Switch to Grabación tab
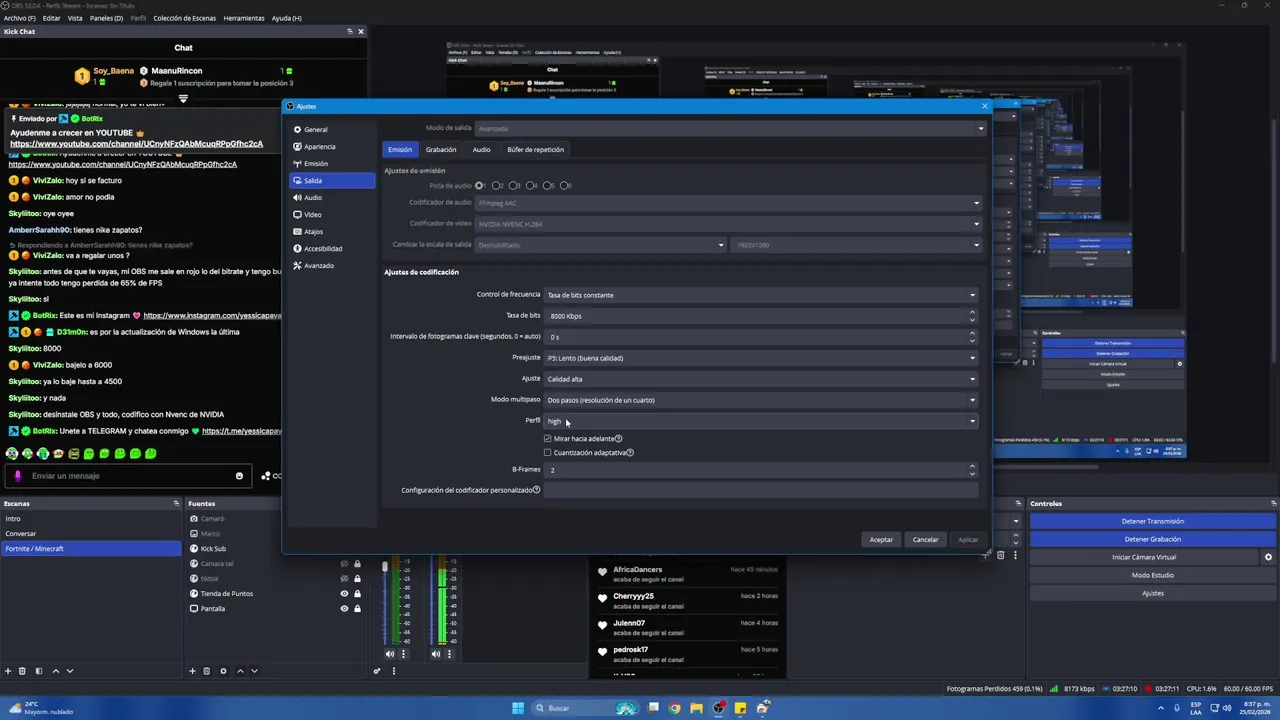 441,150
